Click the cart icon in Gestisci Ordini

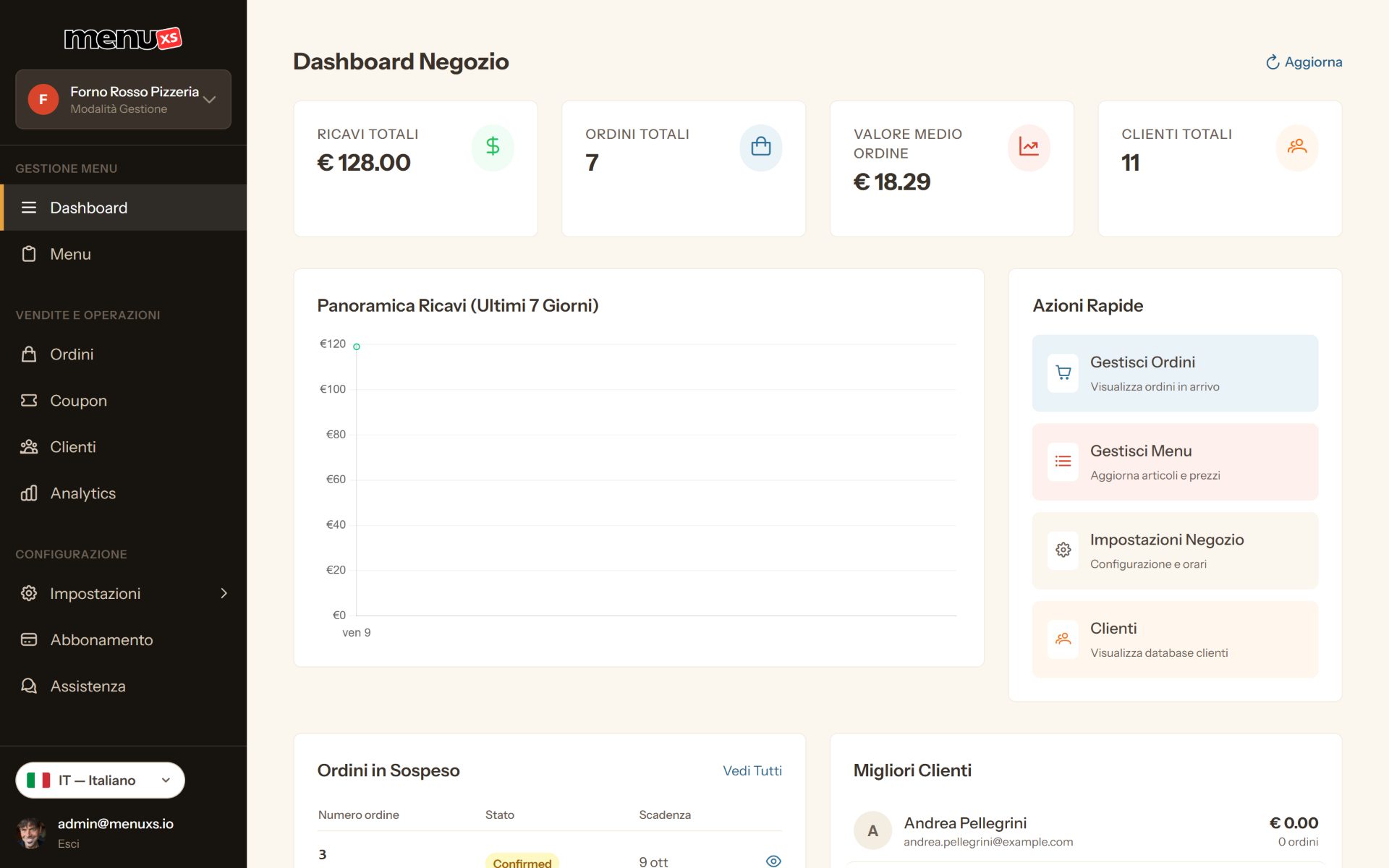coord(1063,373)
